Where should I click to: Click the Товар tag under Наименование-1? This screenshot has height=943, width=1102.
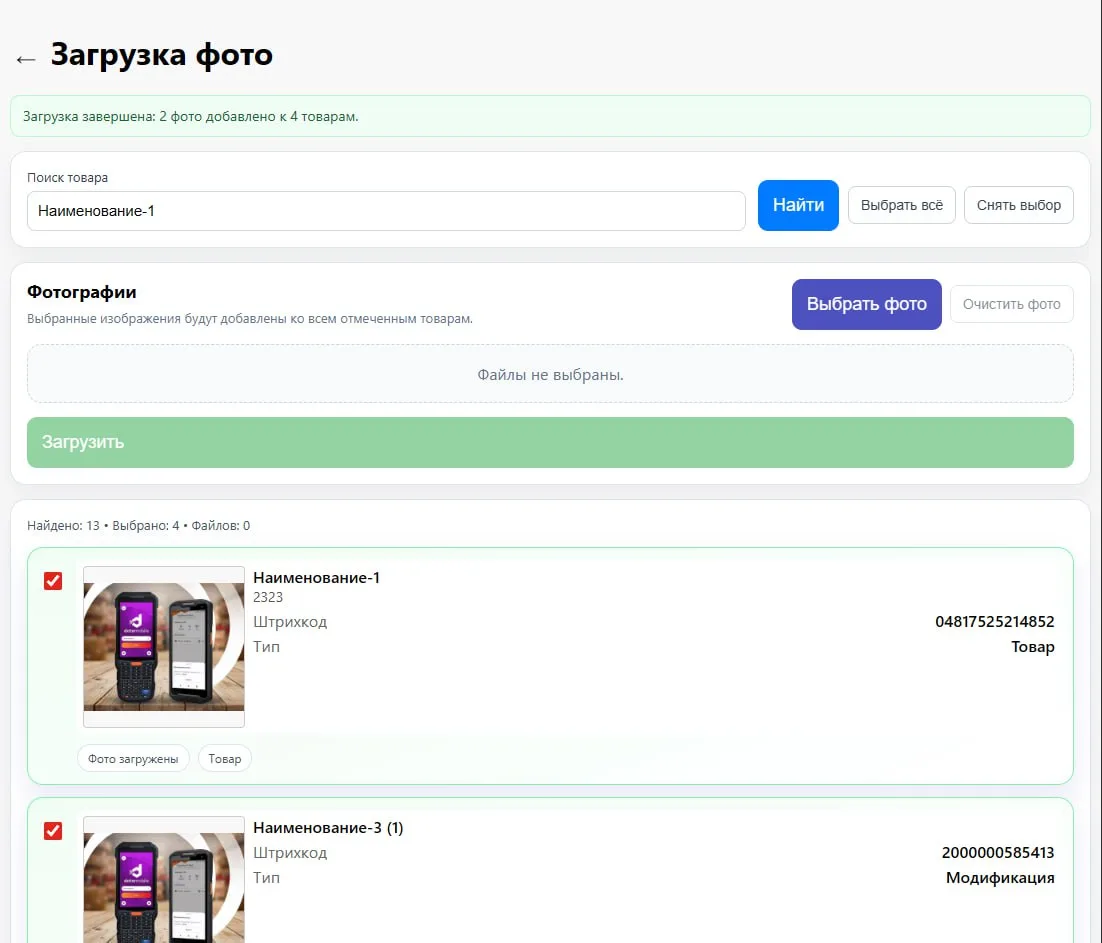(x=225, y=758)
